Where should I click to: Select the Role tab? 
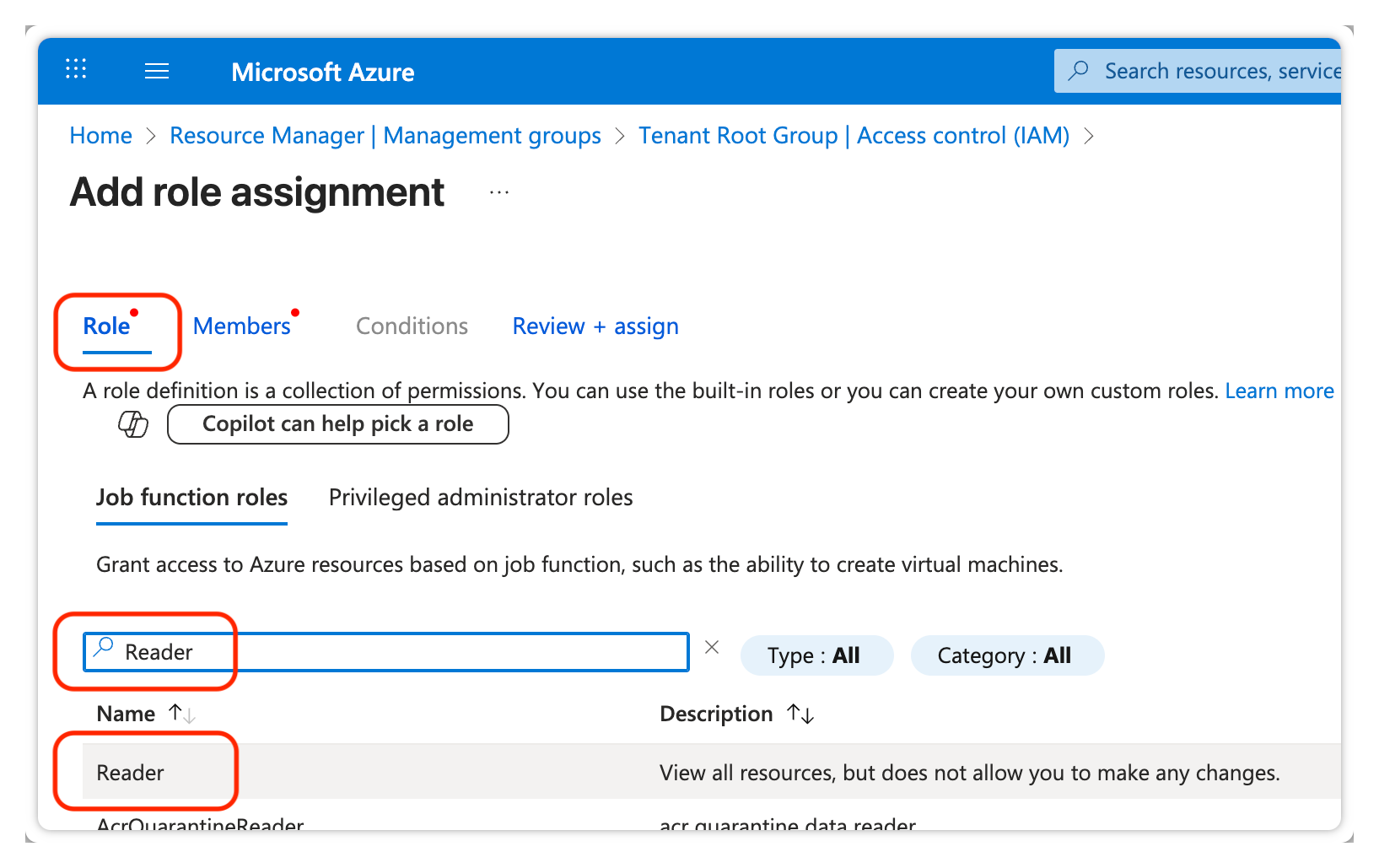tap(107, 326)
